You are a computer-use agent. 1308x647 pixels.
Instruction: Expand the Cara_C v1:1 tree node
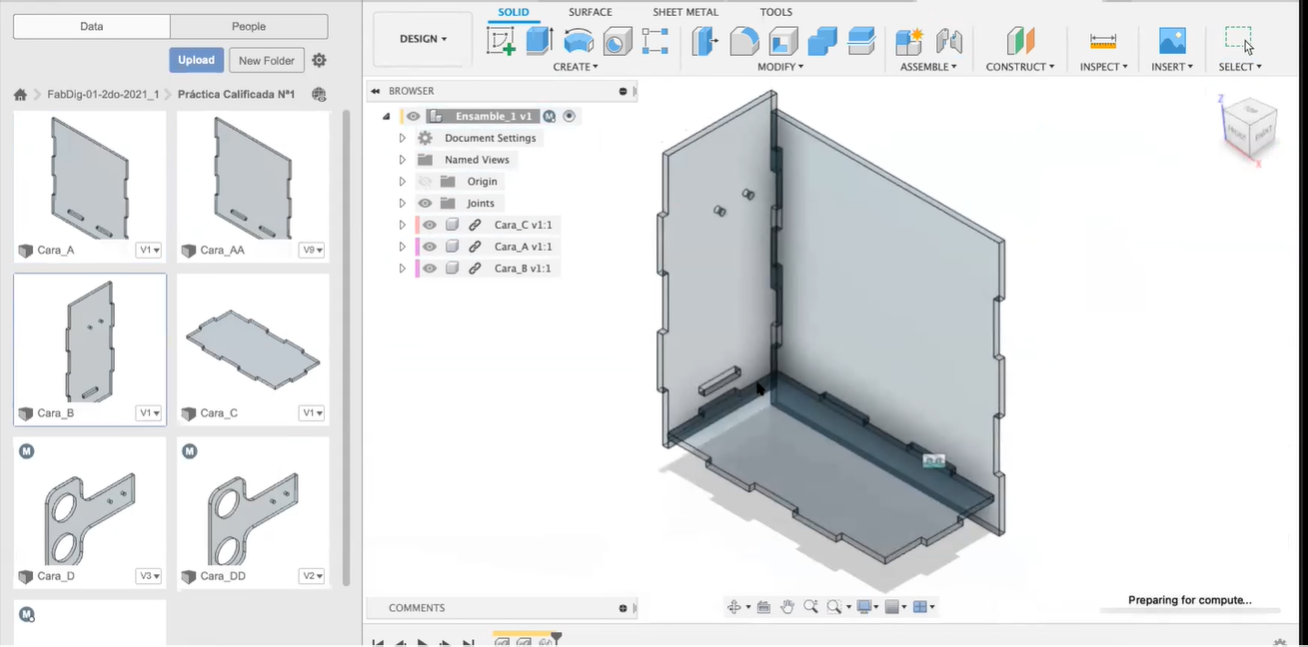point(402,225)
